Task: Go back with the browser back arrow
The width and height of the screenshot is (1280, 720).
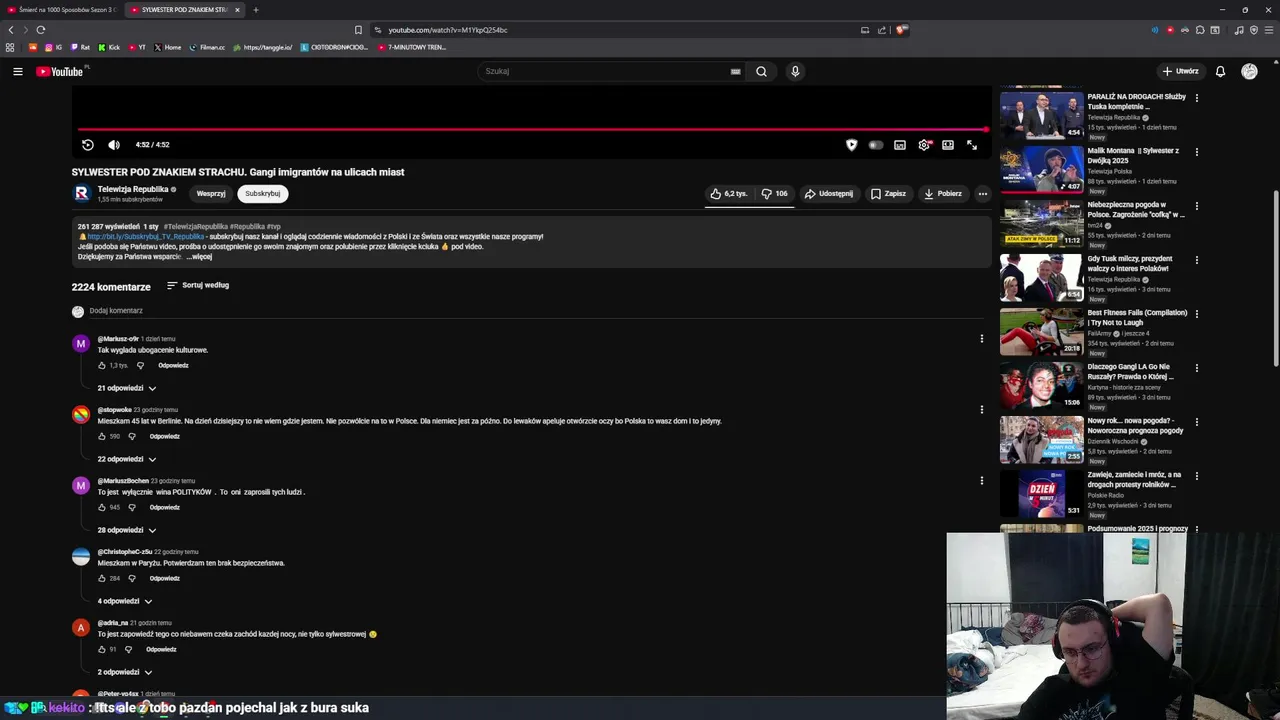Action: coord(10,30)
